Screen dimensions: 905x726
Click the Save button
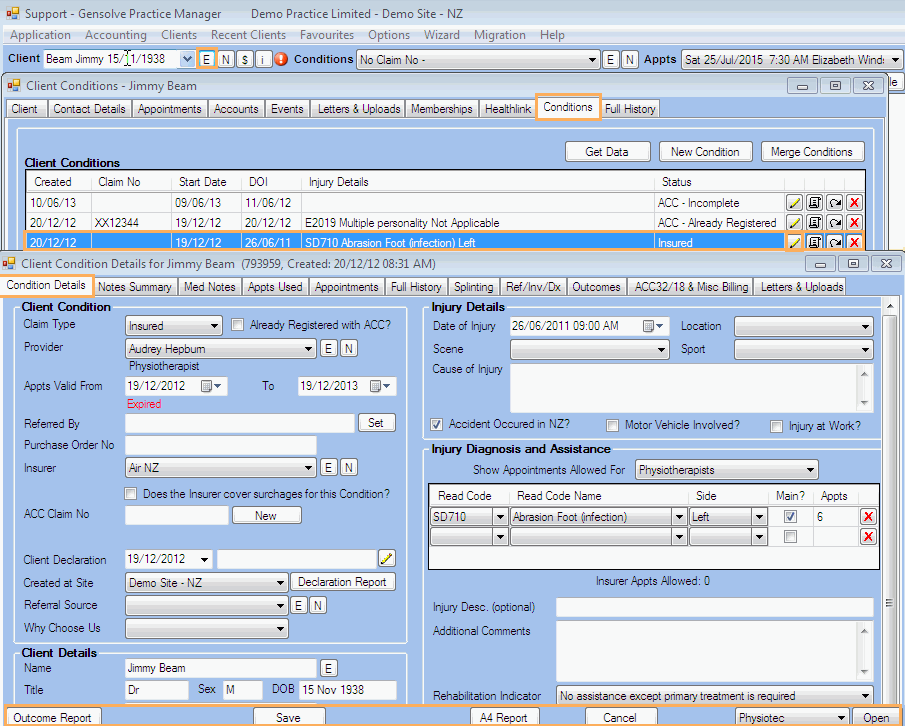point(289,717)
